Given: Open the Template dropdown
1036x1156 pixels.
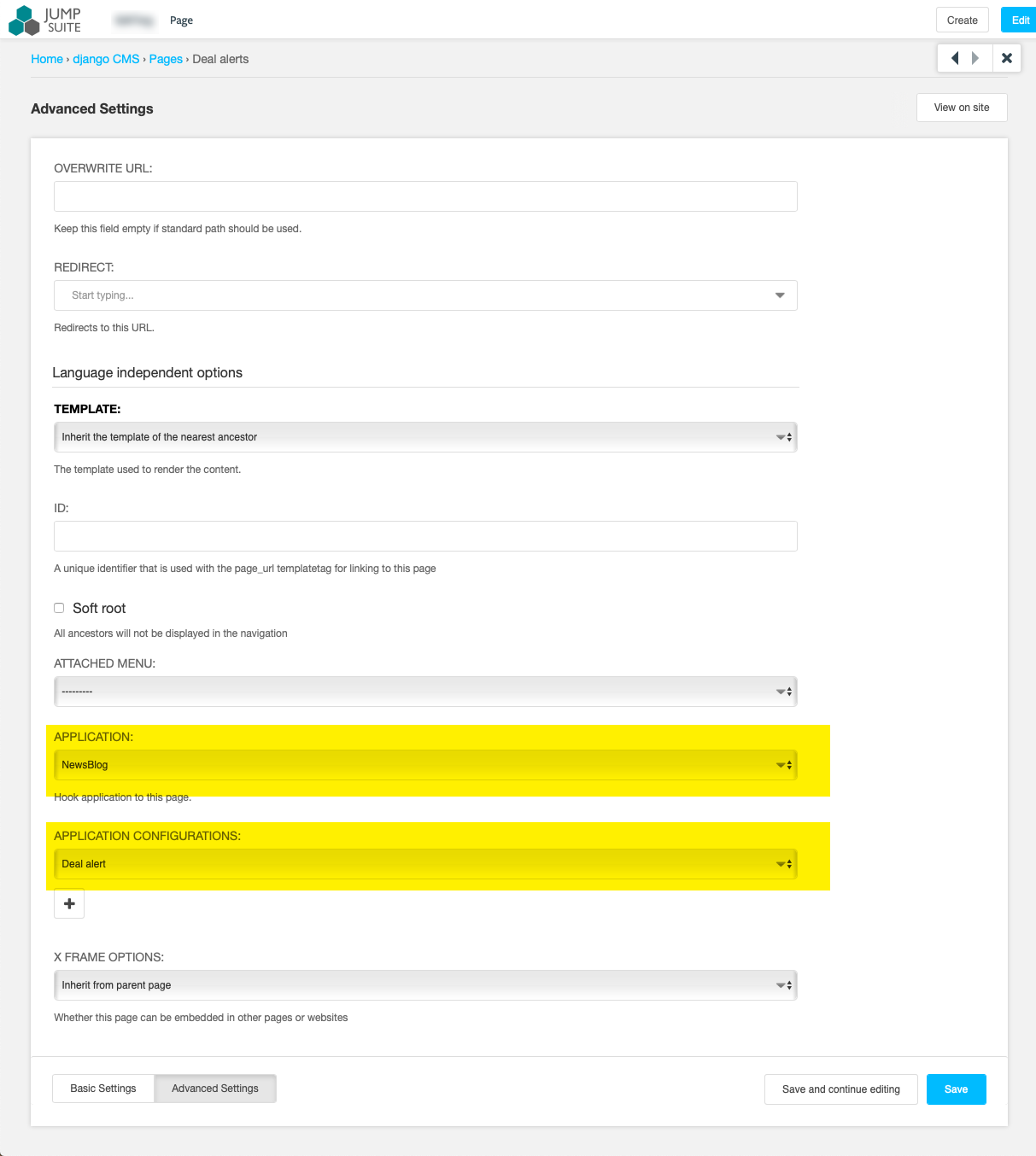Looking at the screenshot, I should [425, 437].
